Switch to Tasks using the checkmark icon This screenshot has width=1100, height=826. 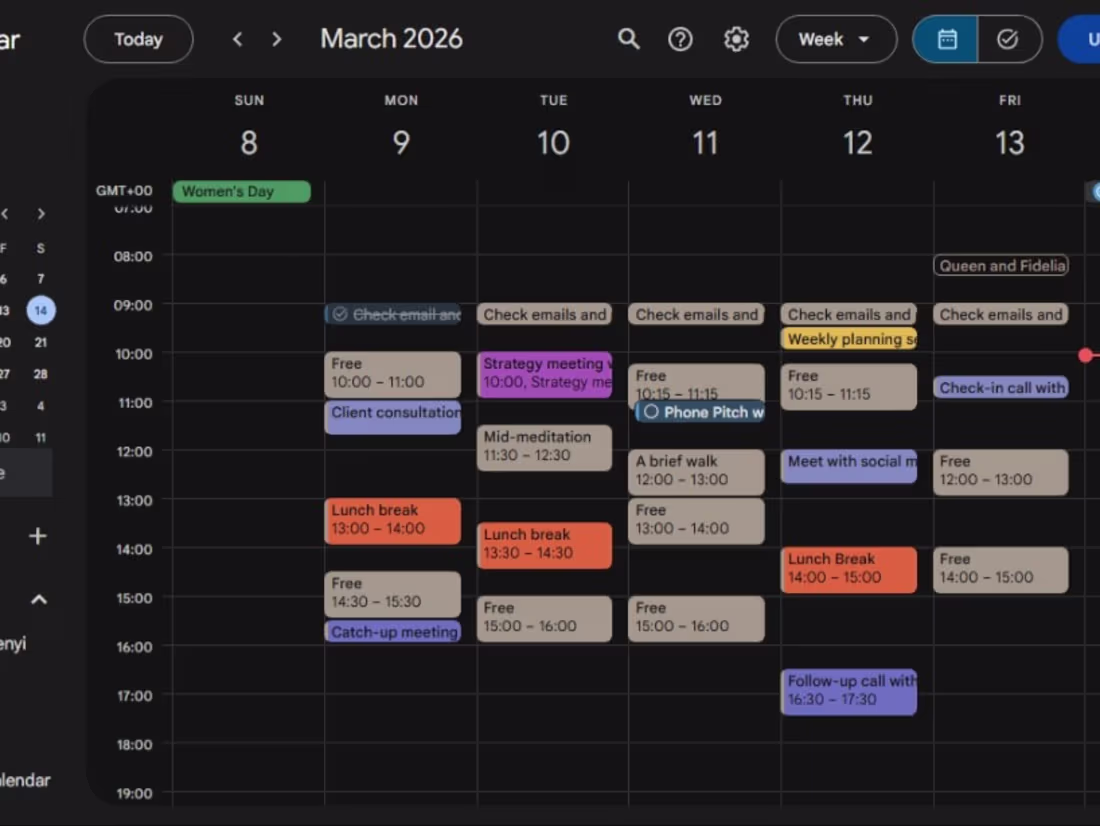[x=1008, y=39]
